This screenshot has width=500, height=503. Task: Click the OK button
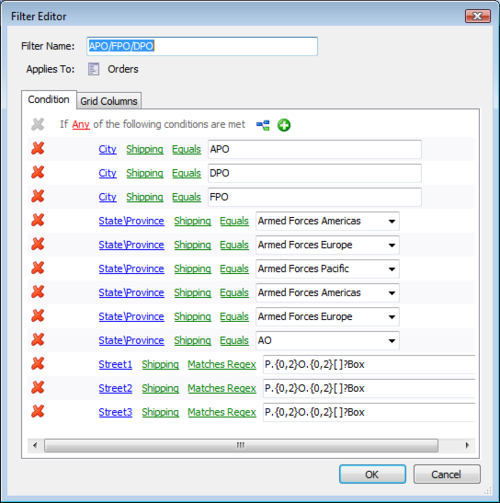pos(372,474)
